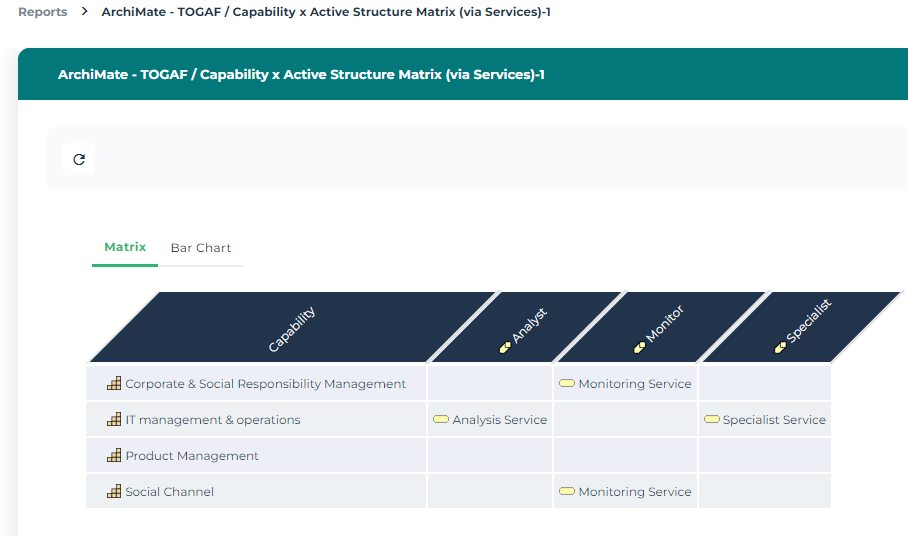Screen dimensions: 908x536
Task: Select the Product Management capability row label
Action: [192, 456]
